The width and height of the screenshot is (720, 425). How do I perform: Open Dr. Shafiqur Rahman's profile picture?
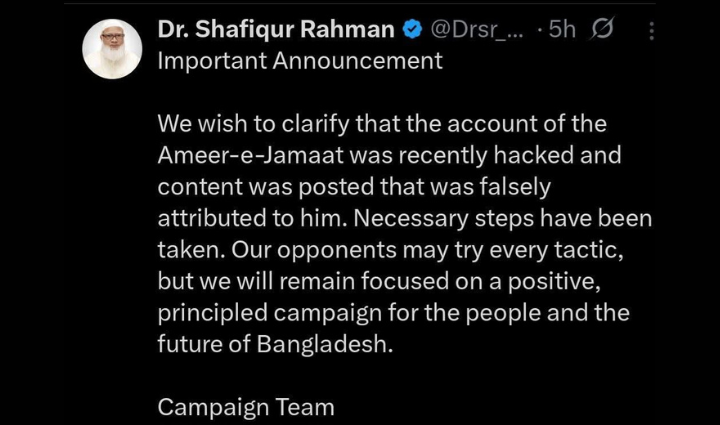(x=112, y=48)
